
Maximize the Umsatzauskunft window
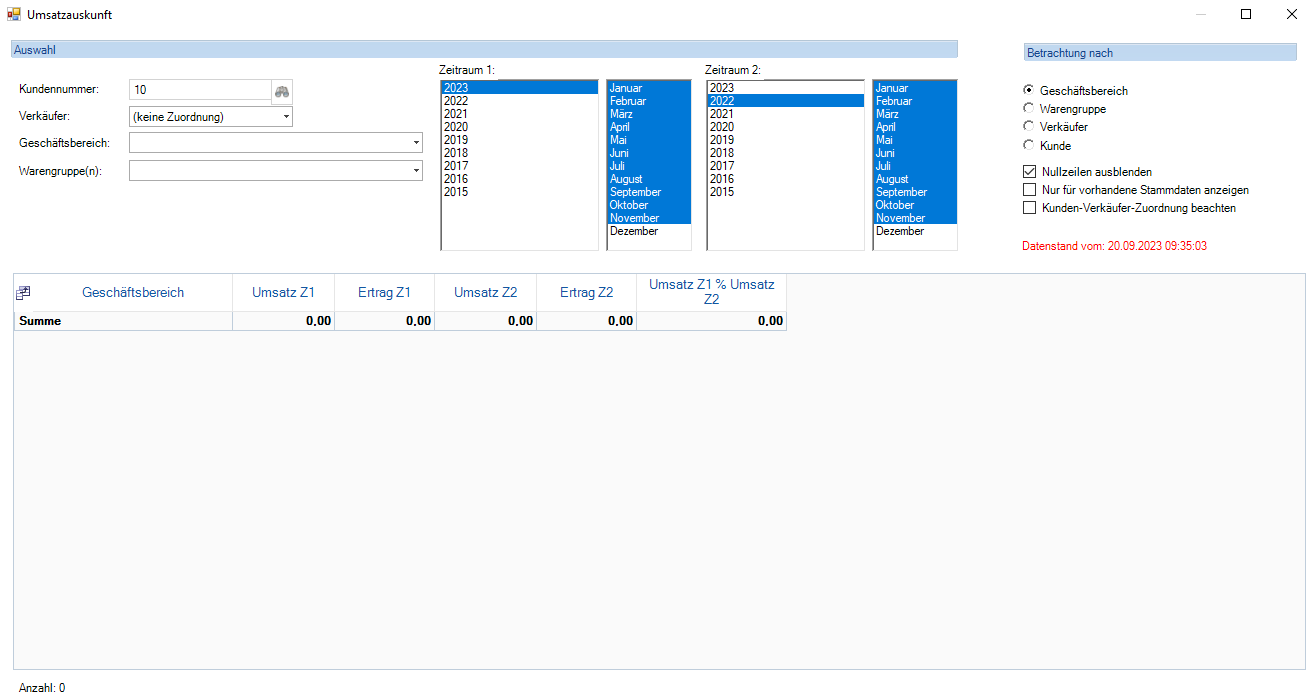pyautogui.click(x=1245, y=14)
